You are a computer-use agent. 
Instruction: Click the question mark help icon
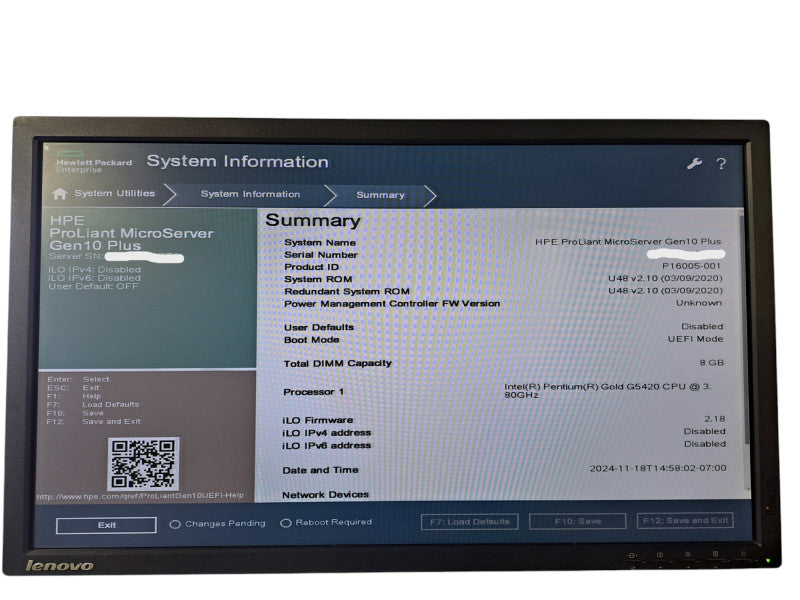721,164
